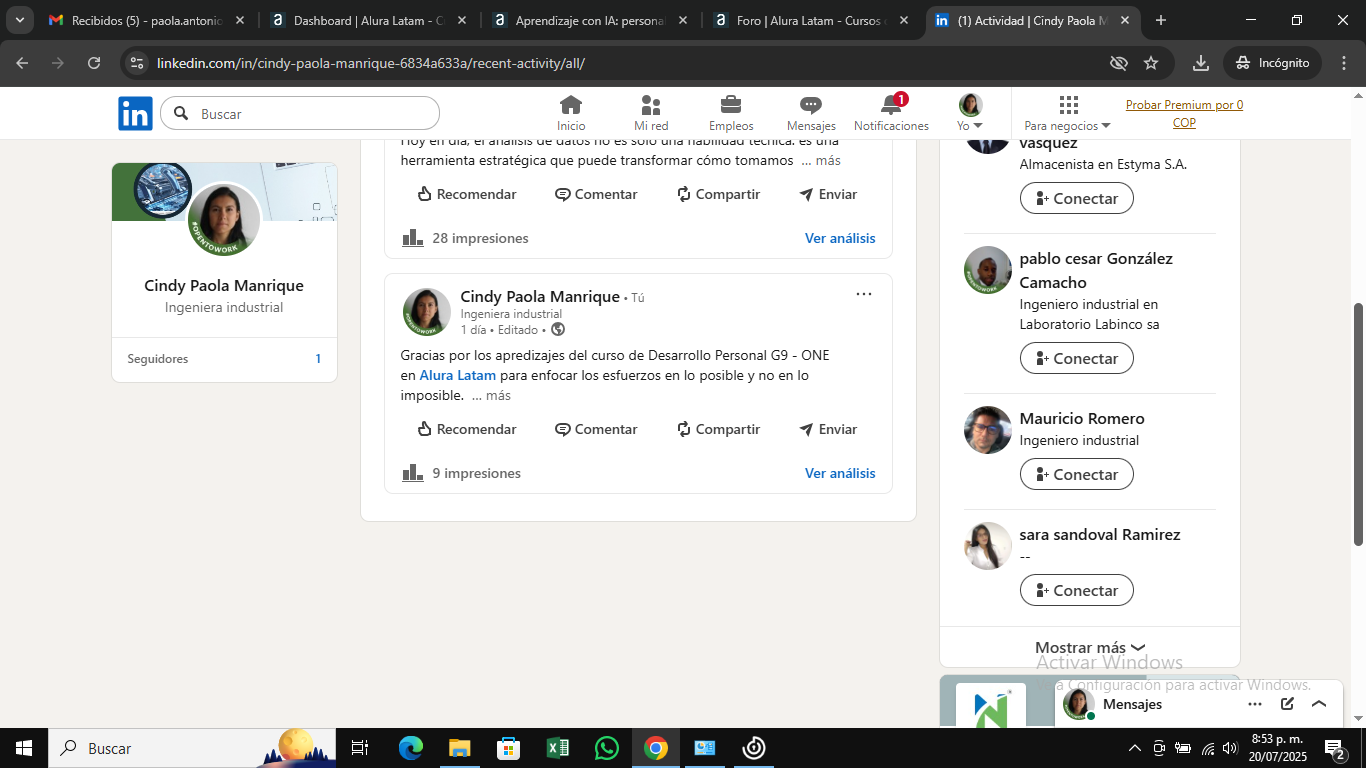Switch to Aprendizaje con IA tab
The height and width of the screenshot is (768, 1366).
tap(590, 20)
